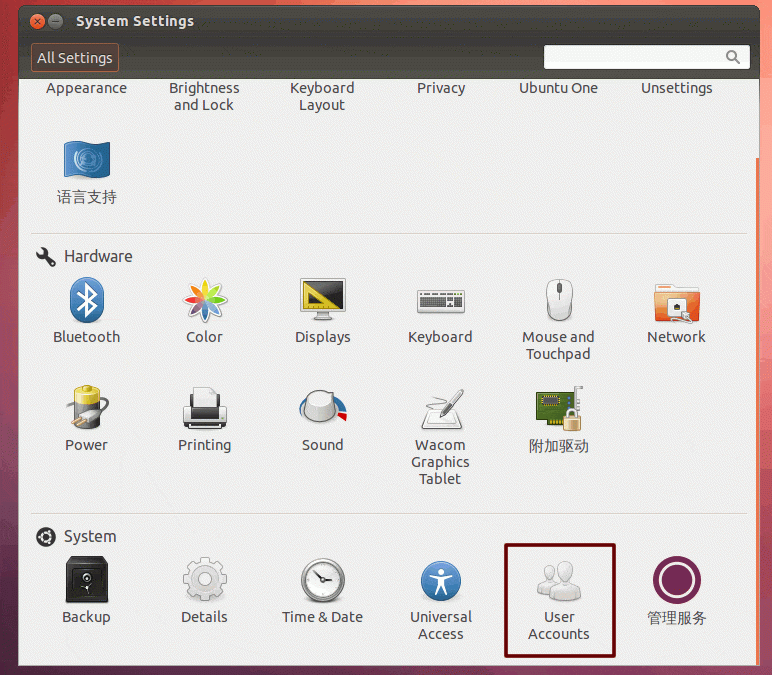Click the Appearance label

(87, 88)
